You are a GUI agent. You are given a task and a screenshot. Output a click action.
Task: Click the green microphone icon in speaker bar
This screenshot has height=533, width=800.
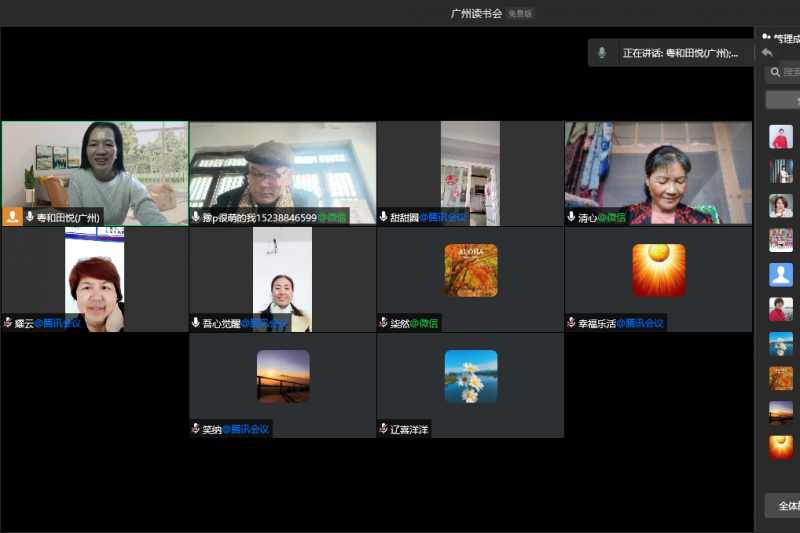[602, 53]
